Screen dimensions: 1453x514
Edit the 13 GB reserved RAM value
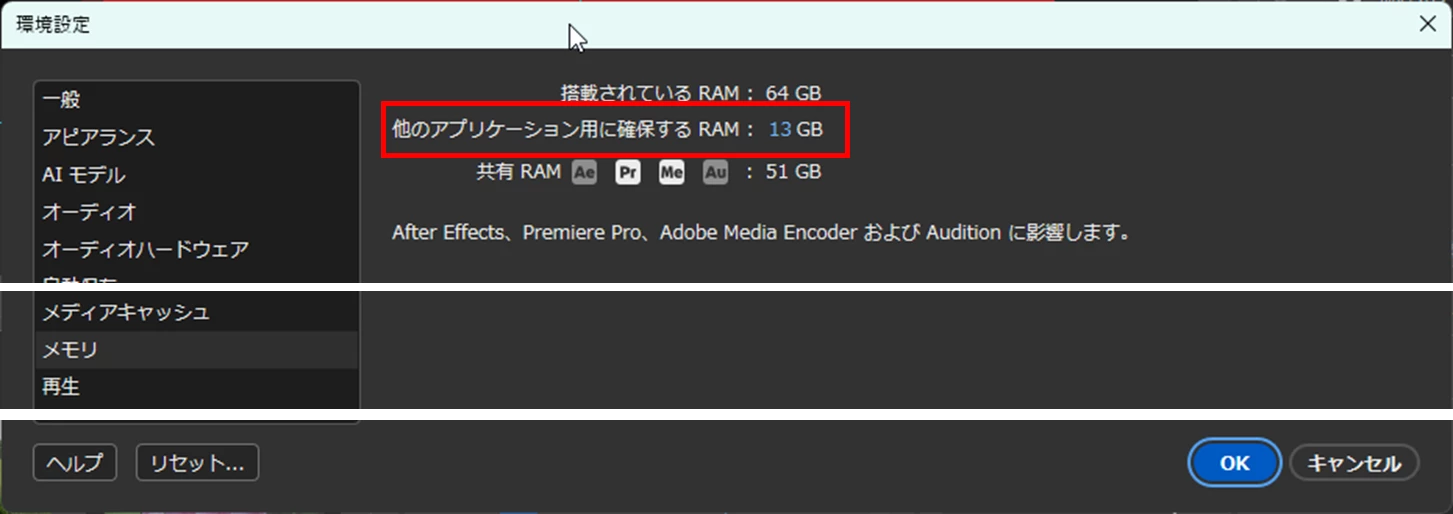click(780, 130)
